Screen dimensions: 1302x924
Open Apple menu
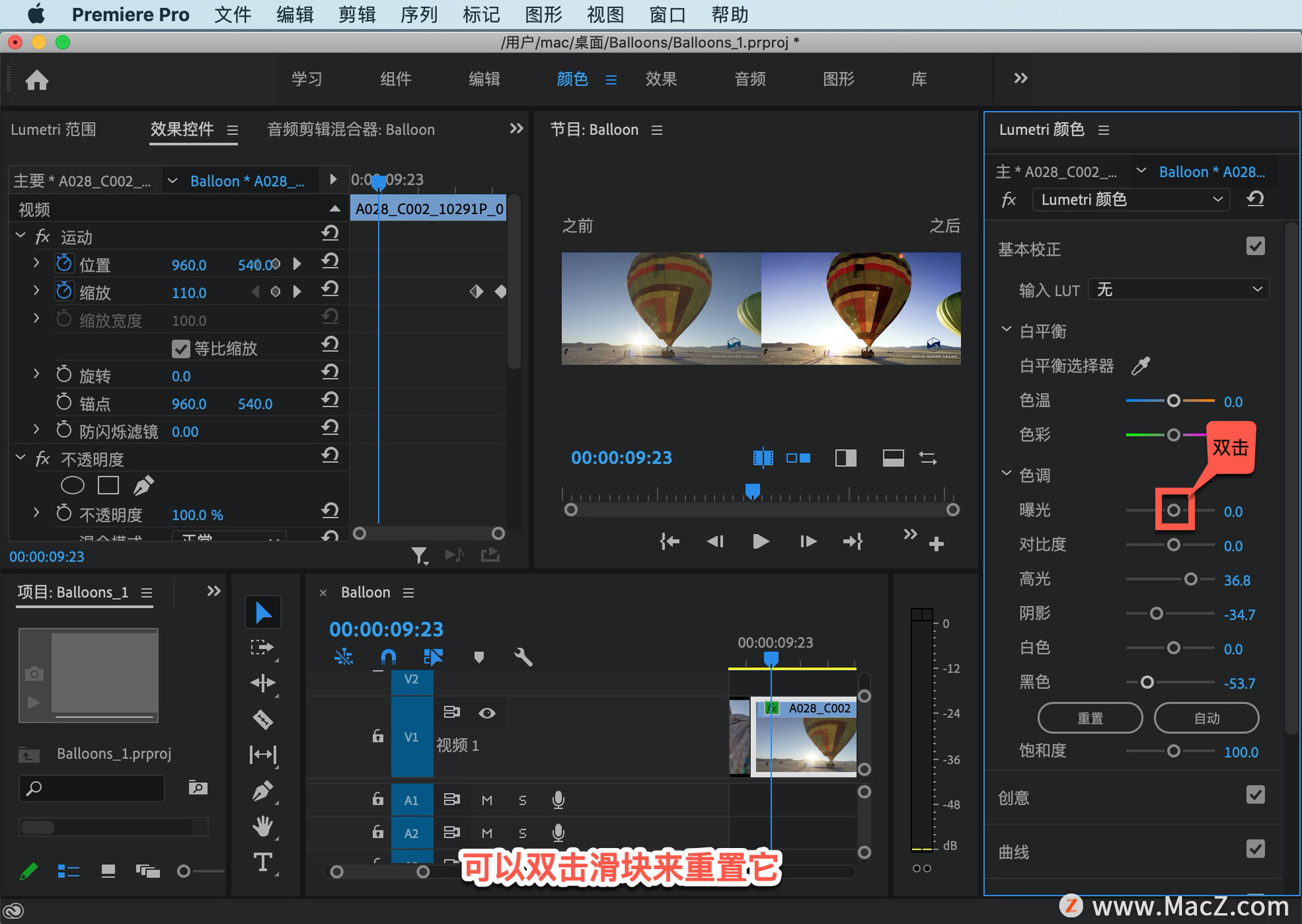(35, 14)
